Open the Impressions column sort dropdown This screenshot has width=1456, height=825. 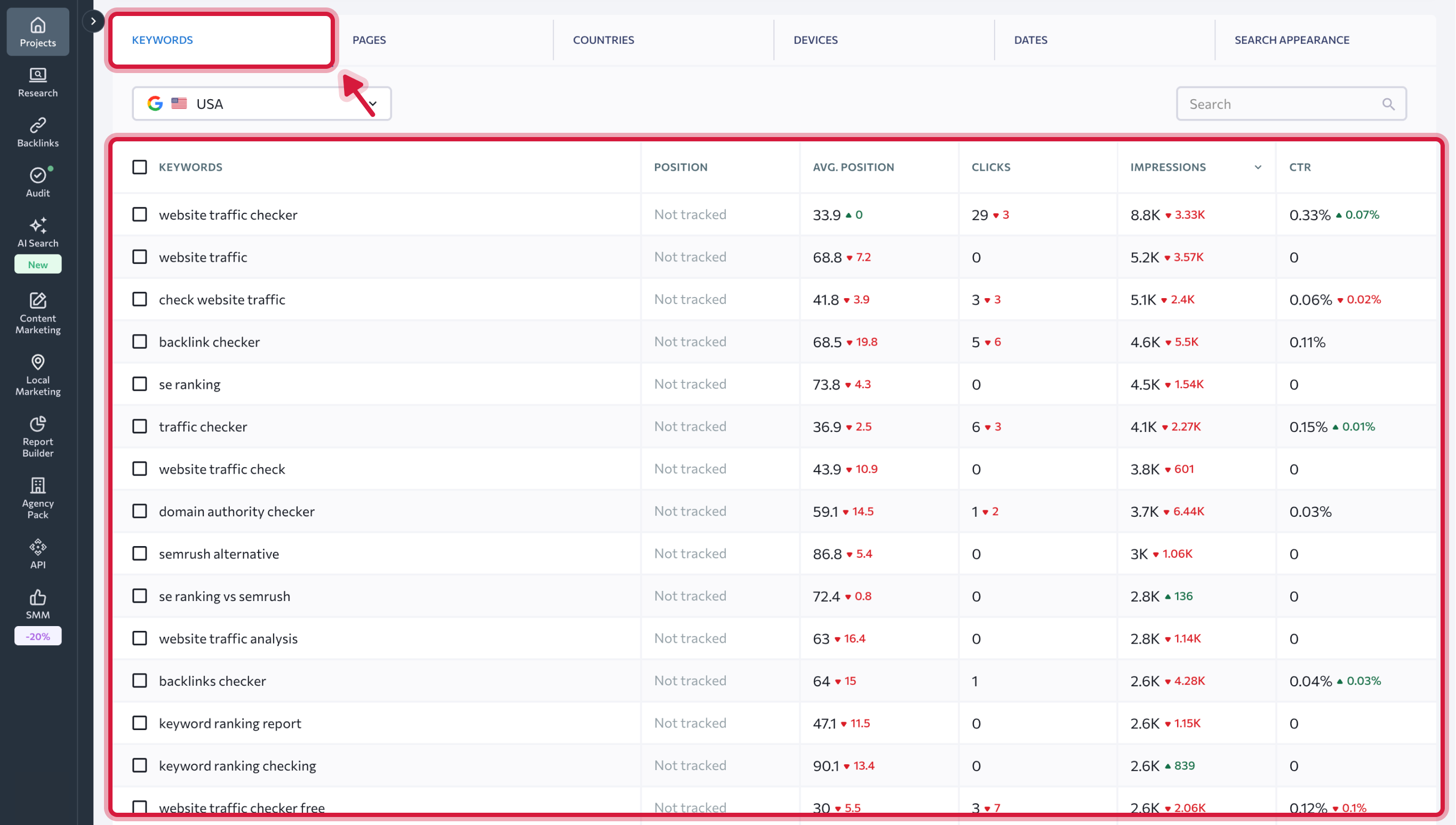click(x=1258, y=167)
